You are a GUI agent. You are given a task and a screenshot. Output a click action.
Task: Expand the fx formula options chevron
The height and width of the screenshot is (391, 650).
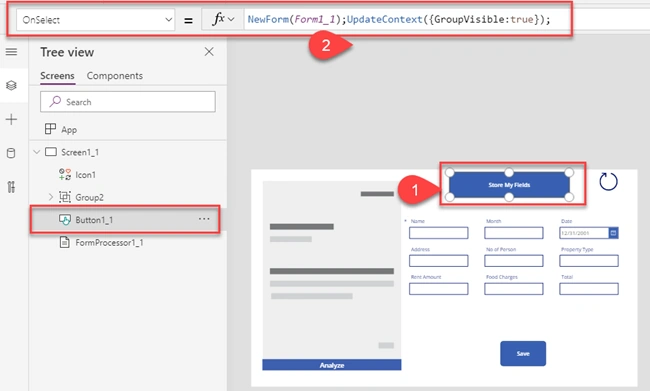click(231, 19)
